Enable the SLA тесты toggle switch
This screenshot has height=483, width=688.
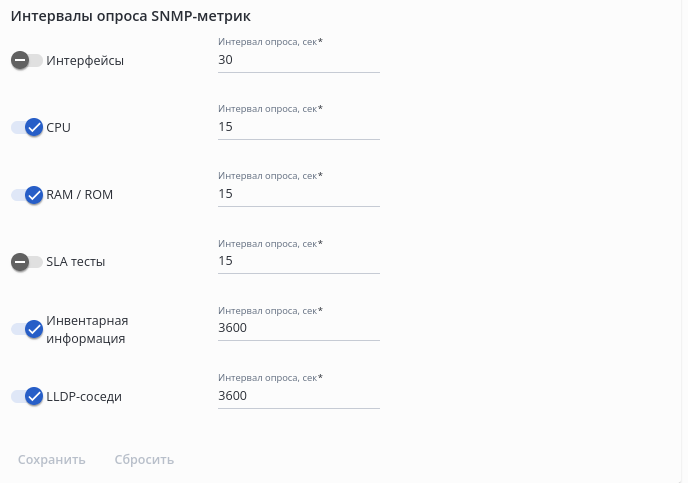[x=27, y=262]
